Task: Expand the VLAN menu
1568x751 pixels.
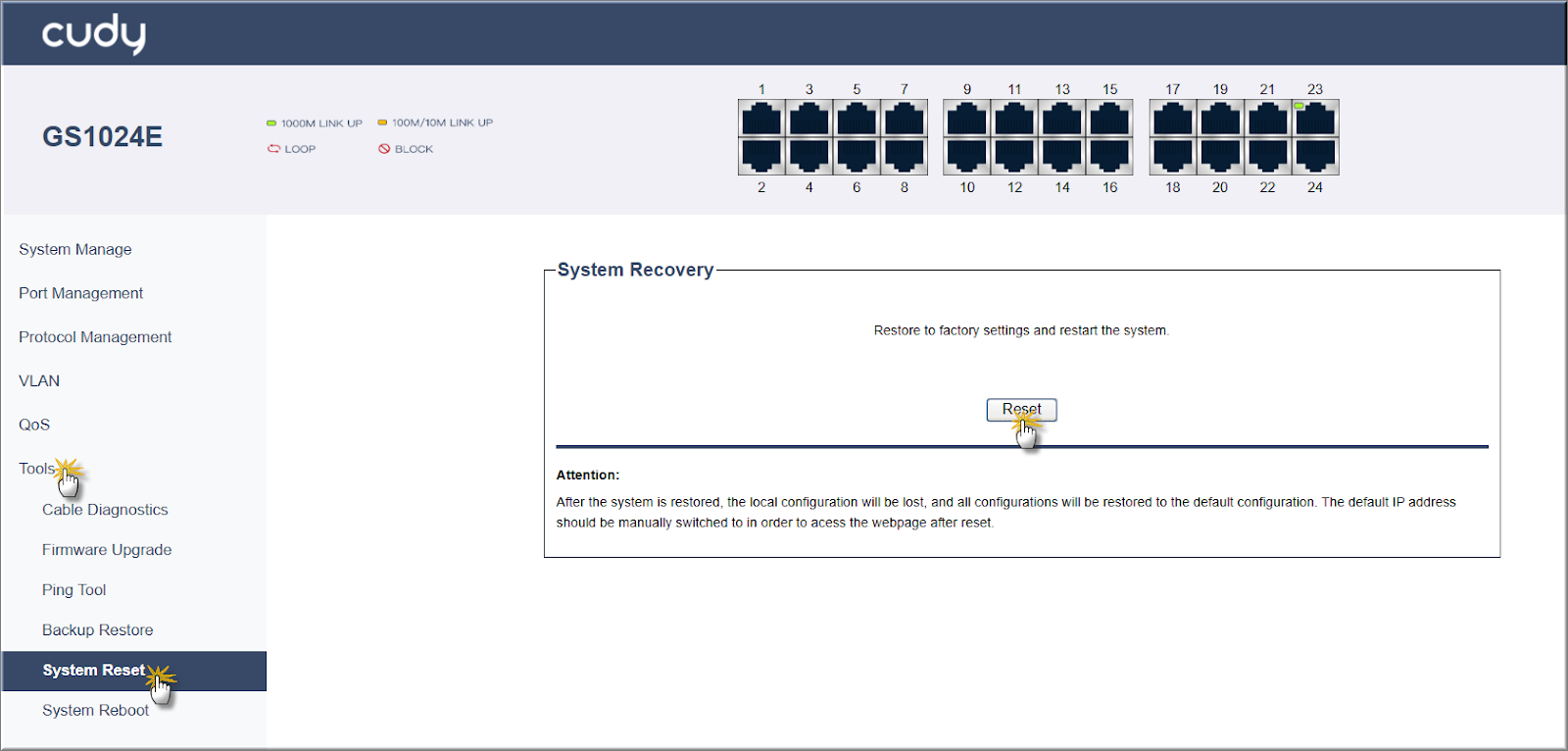Action: coord(39,380)
